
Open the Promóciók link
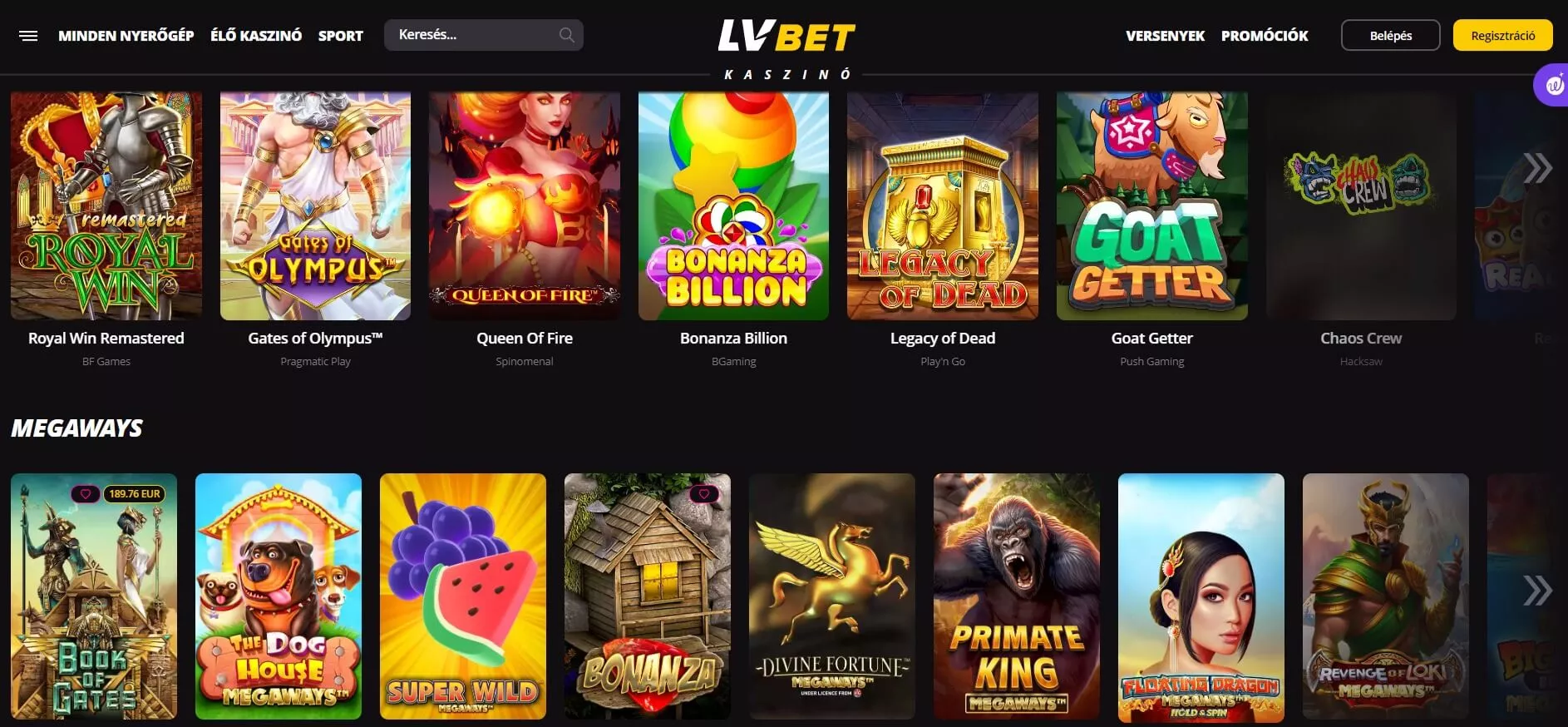tap(1265, 36)
